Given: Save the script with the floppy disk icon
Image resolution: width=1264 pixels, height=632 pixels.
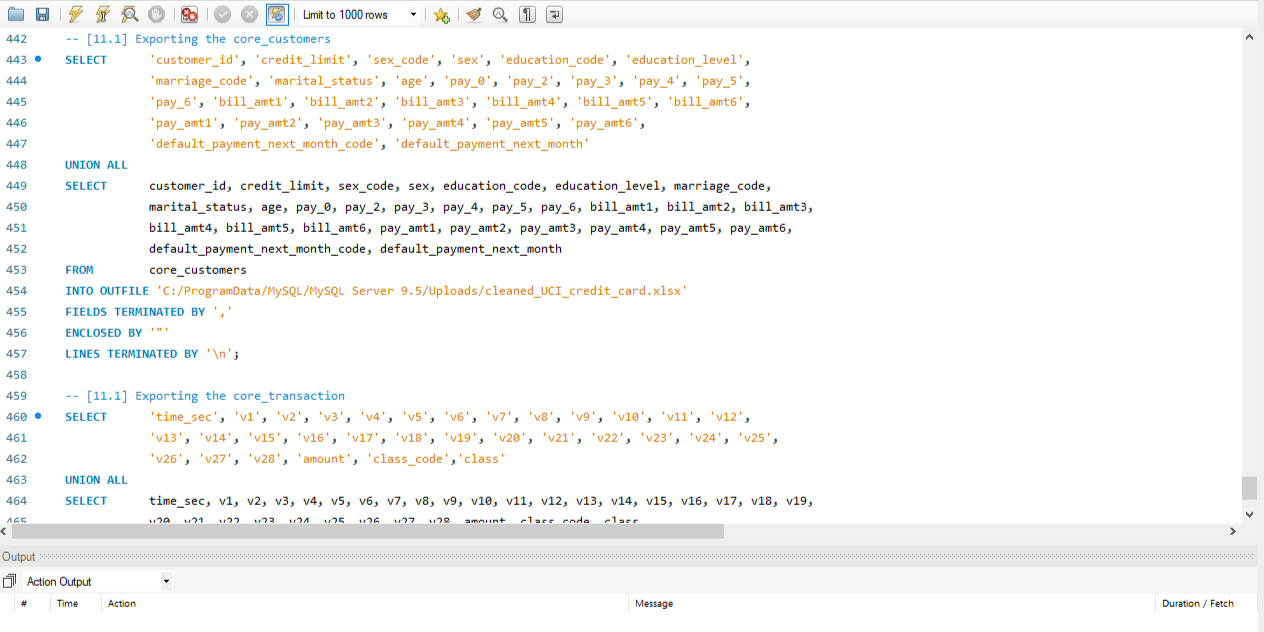Looking at the screenshot, I should [x=42, y=14].
